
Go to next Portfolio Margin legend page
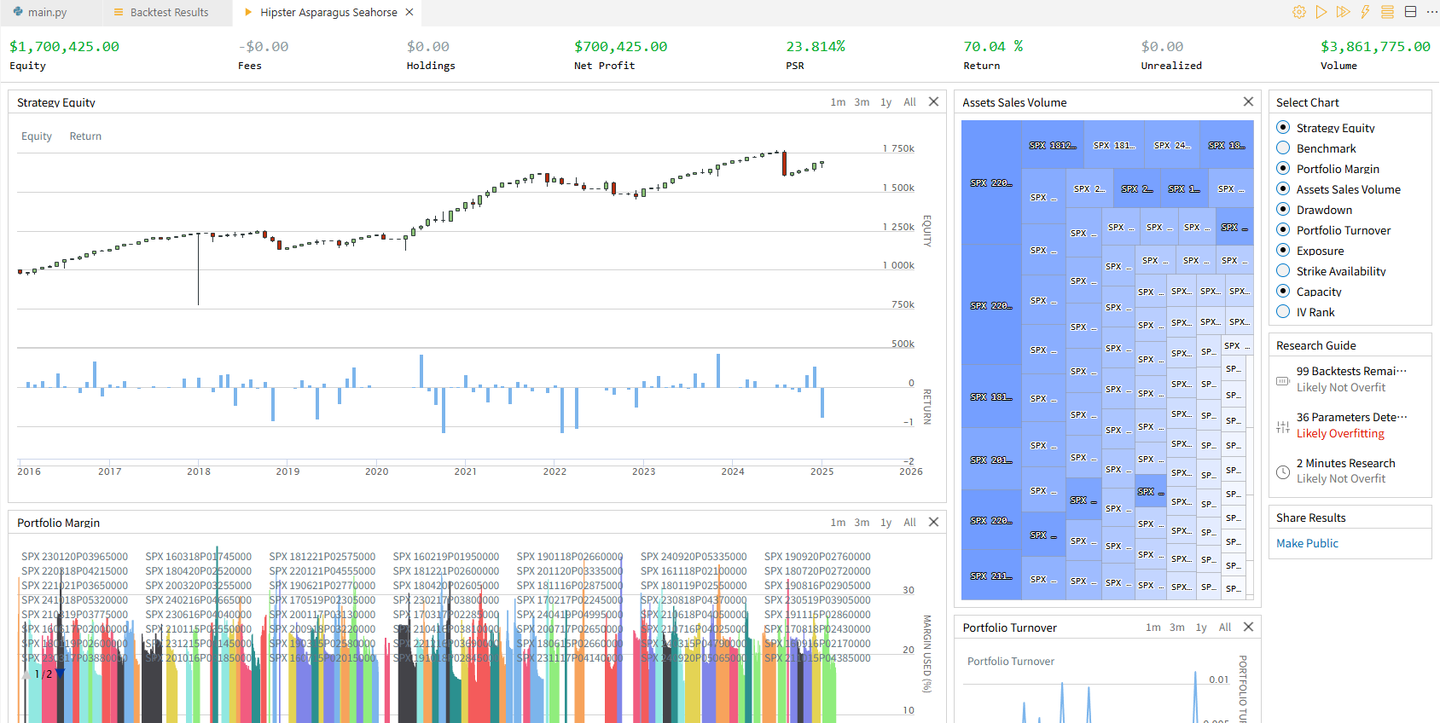click(60, 673)
